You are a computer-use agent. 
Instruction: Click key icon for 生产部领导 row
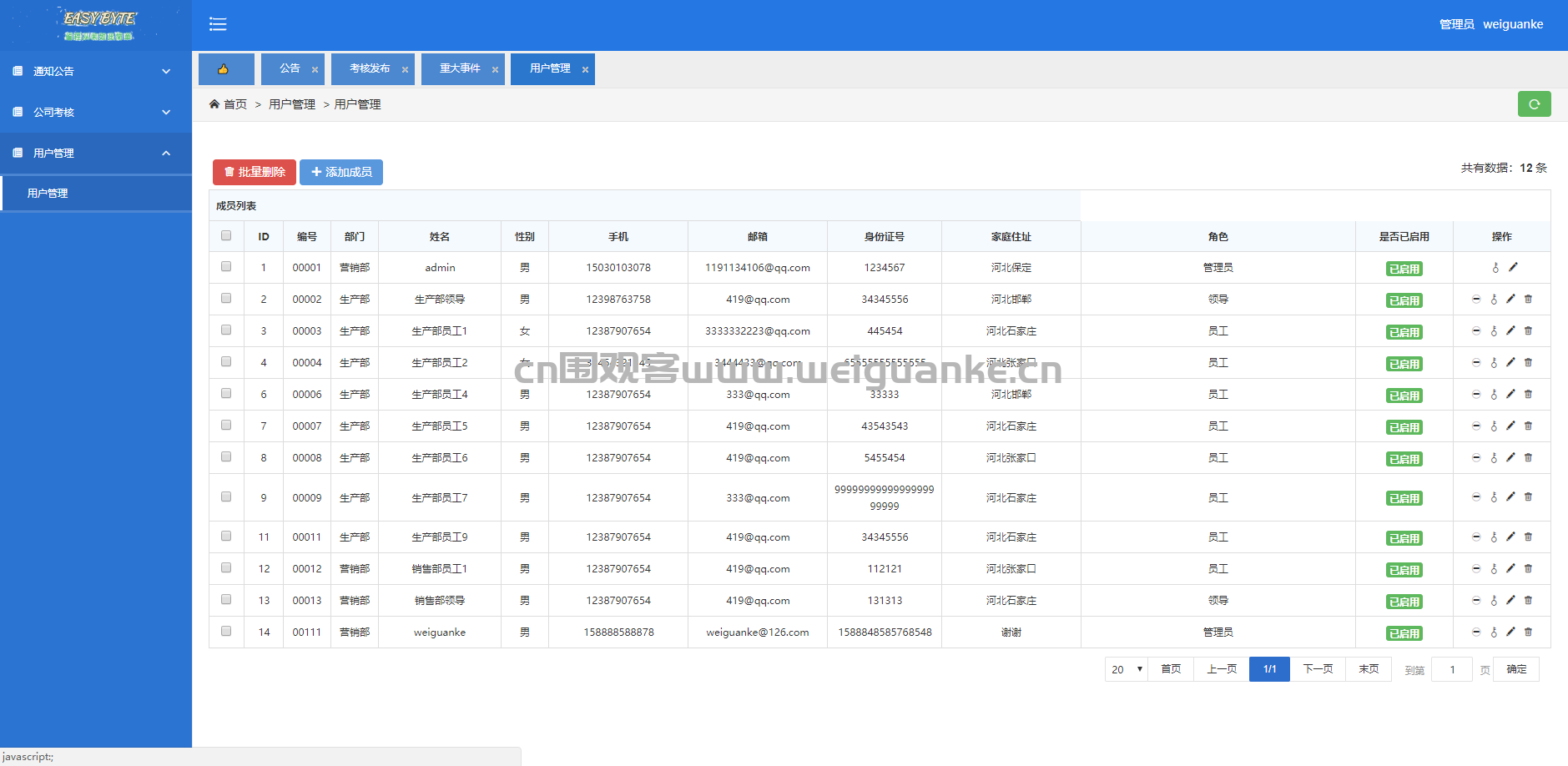tap(1494, 299)
